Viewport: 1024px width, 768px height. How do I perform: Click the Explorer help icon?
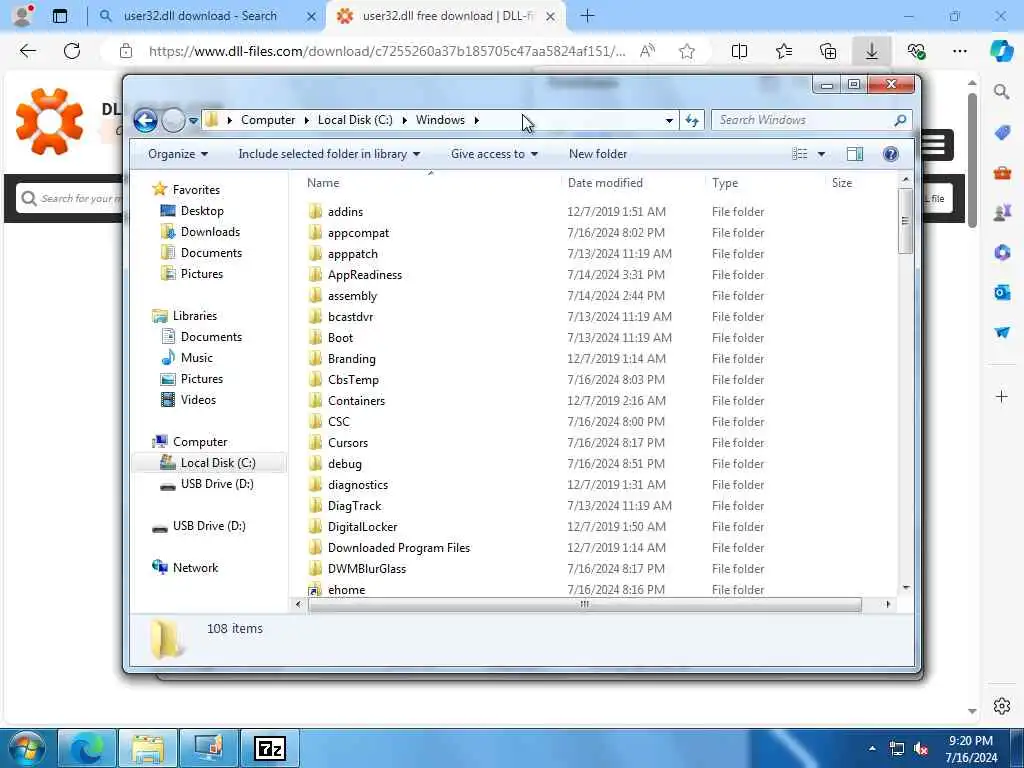click(890, 154)
